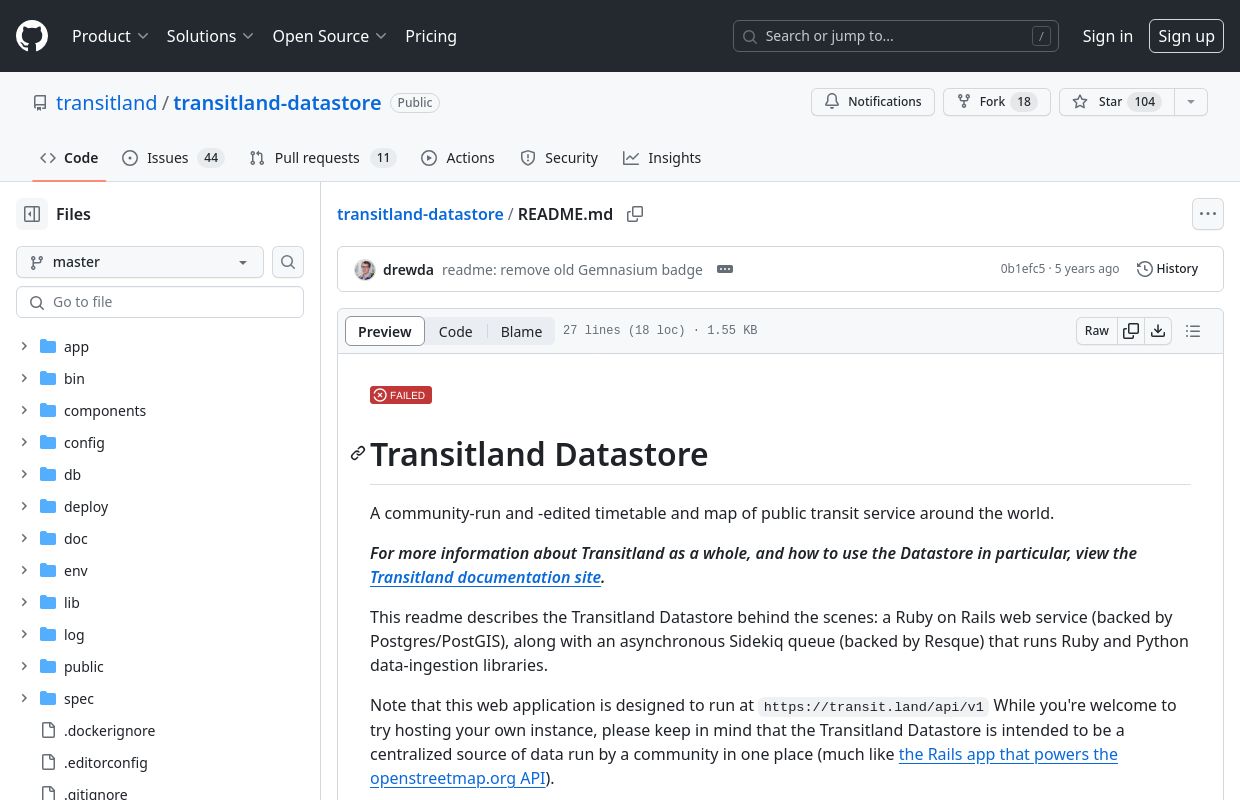Copy the README.md file path
The image size is (1240, 800).
[x=635, y=214]
